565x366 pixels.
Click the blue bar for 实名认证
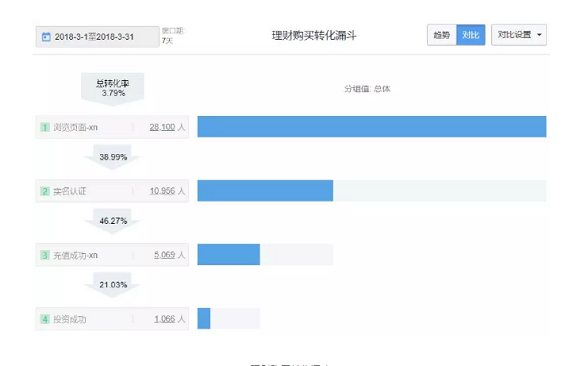[265, 191]
